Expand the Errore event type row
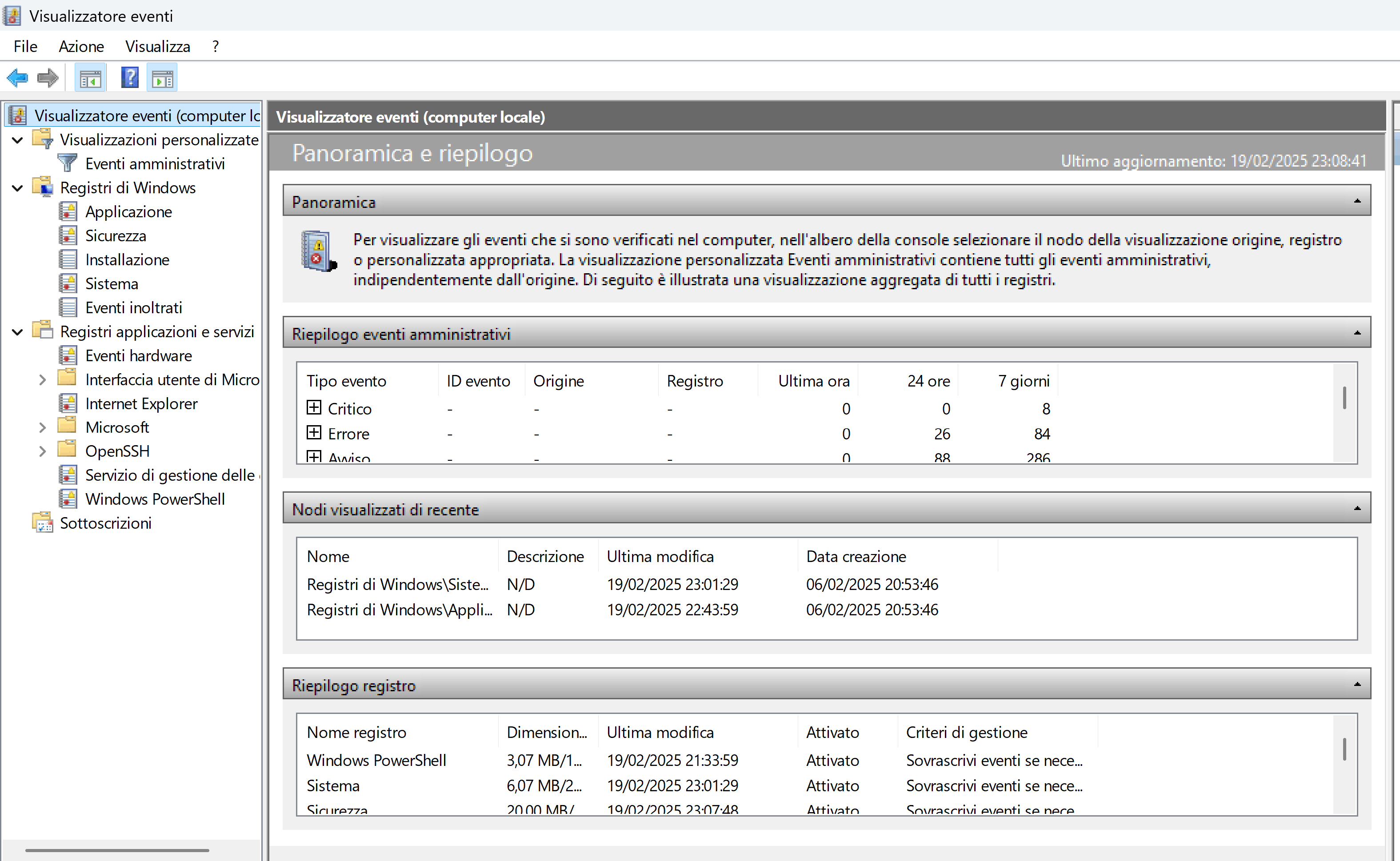Image resolution: width=1400 pixels, height=861 pixels. pos(314,433)
